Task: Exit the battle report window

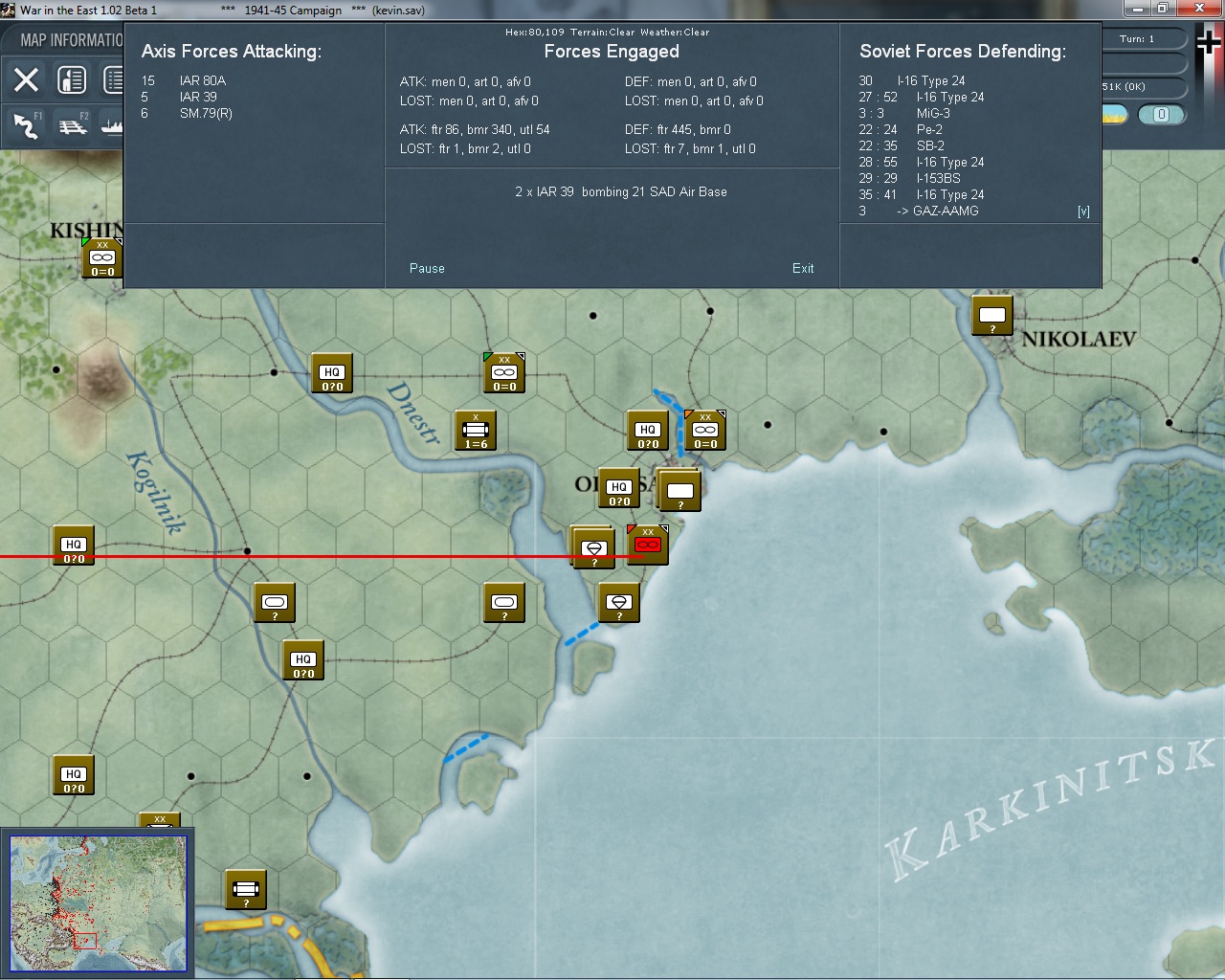Action: coord(803,268)
